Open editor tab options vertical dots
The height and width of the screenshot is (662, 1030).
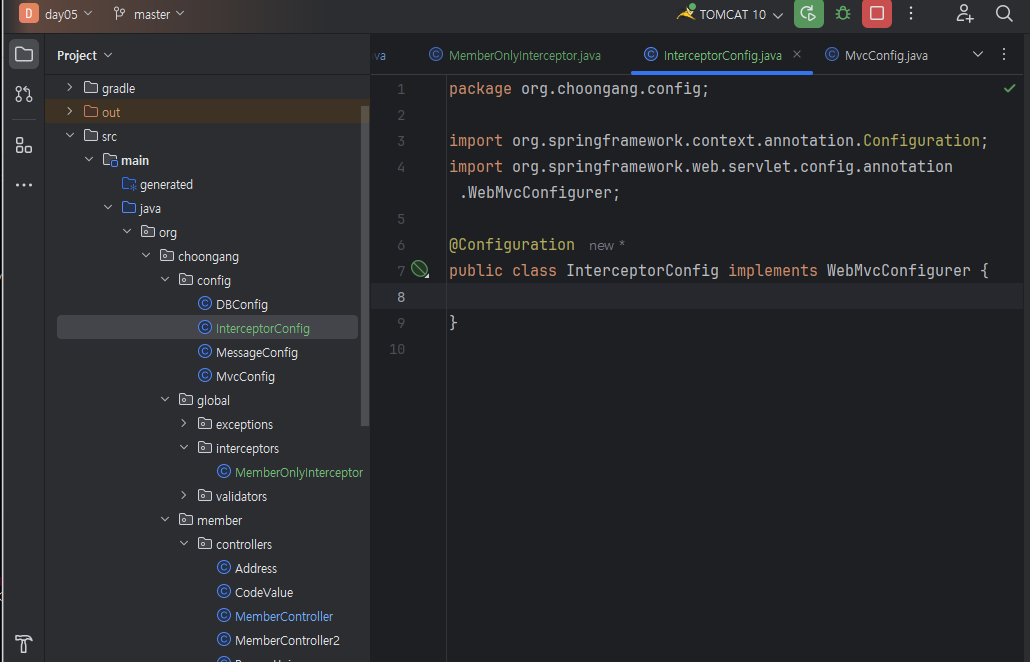coord(1004,55)
